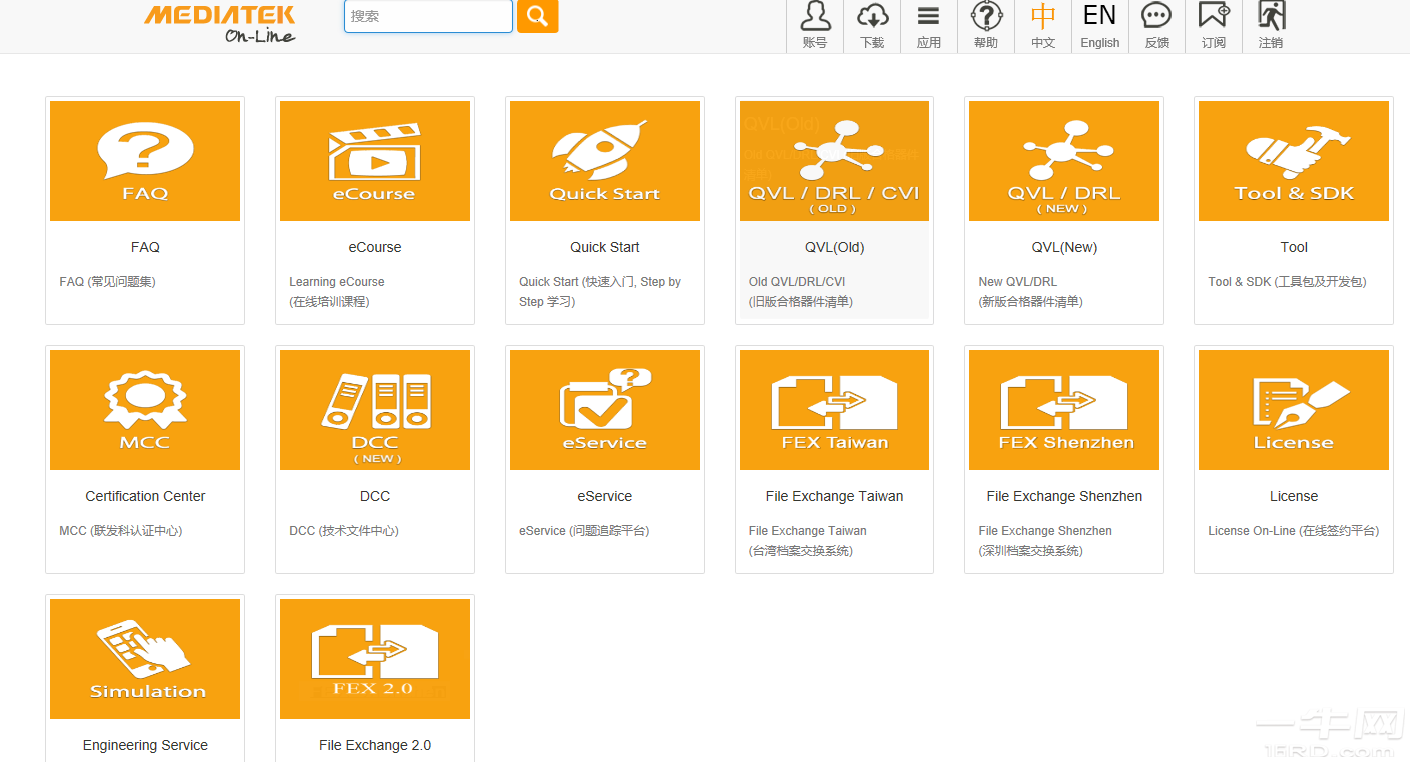Launch the Quick Start rocket tile icon
Image resolution: width=1410 pixels, height=762 pixels.
point(605,161)
